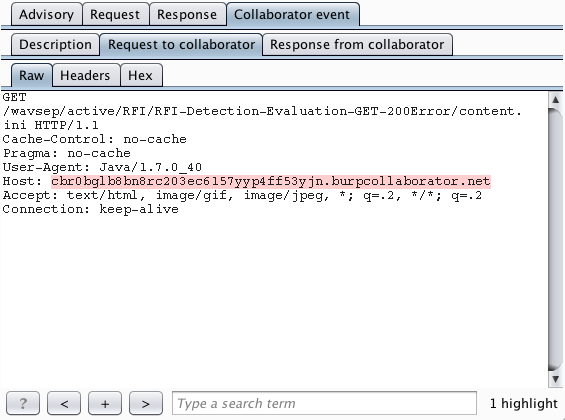Open the Advisory tab
This screenshot has height=420, width=565.
pyautogui.click(x=46, y=15)
